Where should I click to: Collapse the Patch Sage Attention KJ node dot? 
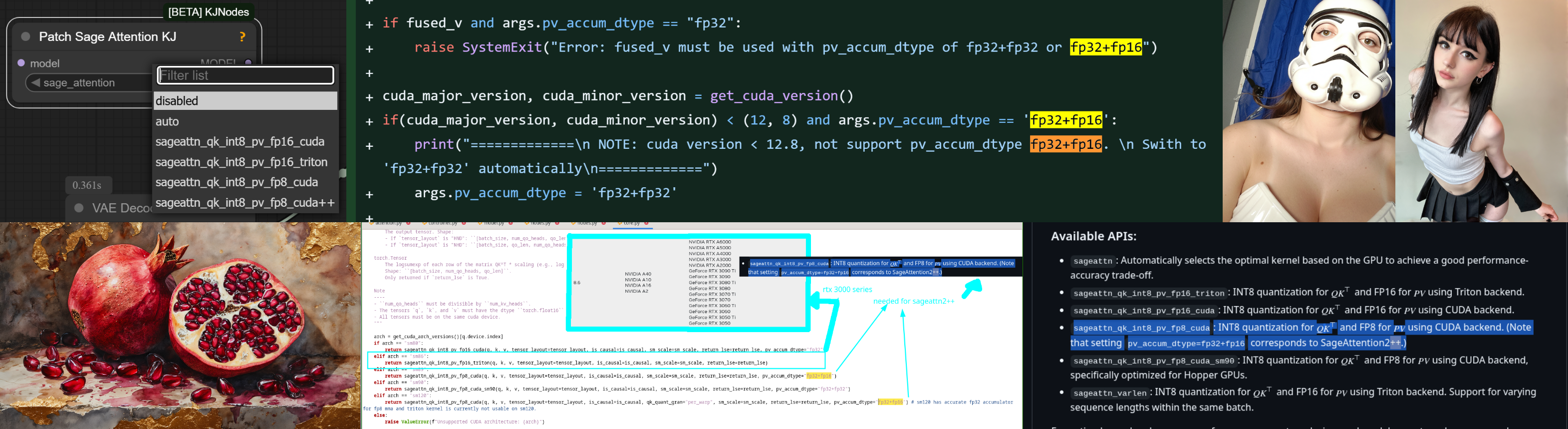(25, 36)
